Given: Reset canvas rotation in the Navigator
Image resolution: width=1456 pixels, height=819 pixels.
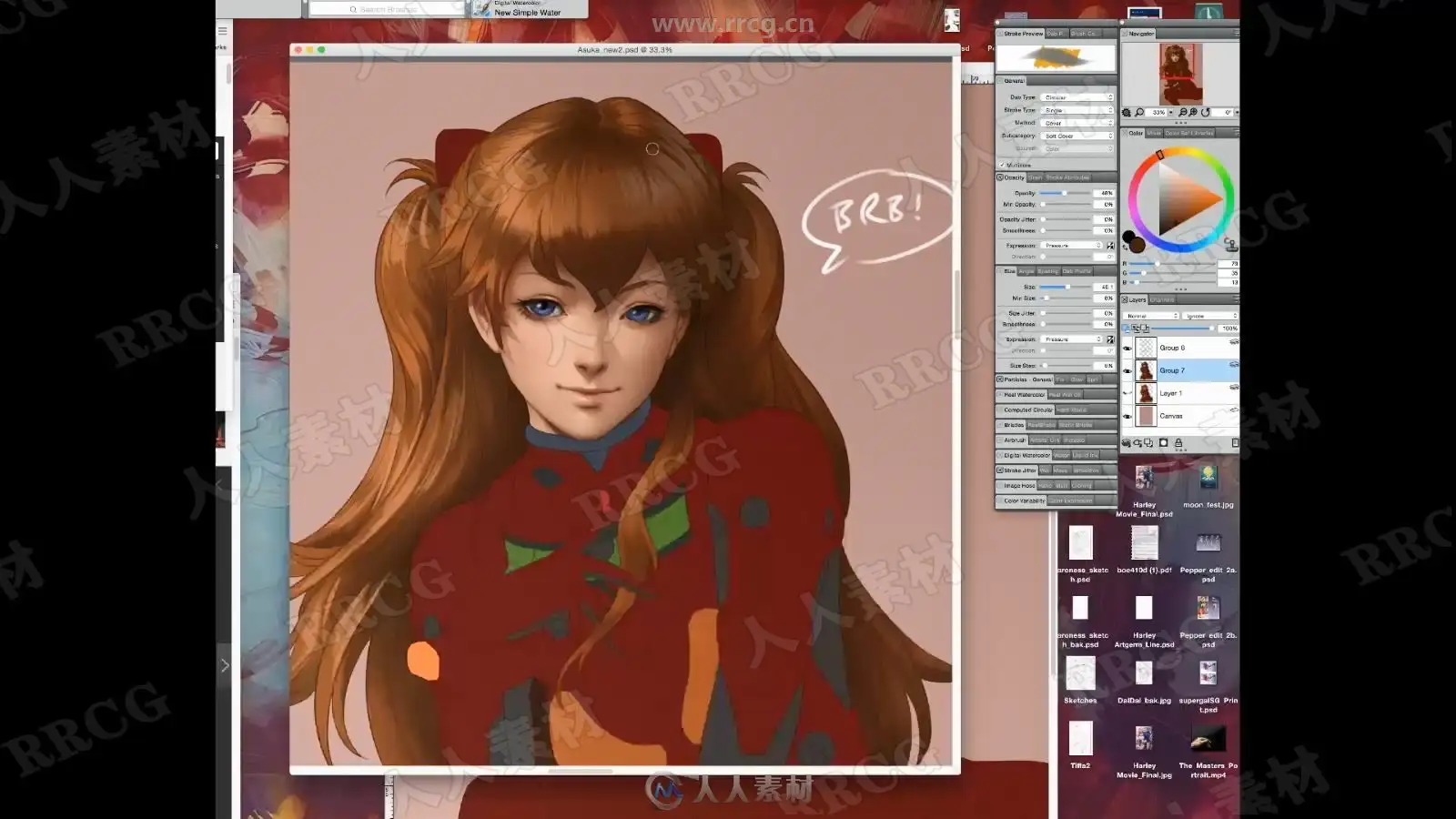Looking at the screenshot, I should pos(1206,112).
